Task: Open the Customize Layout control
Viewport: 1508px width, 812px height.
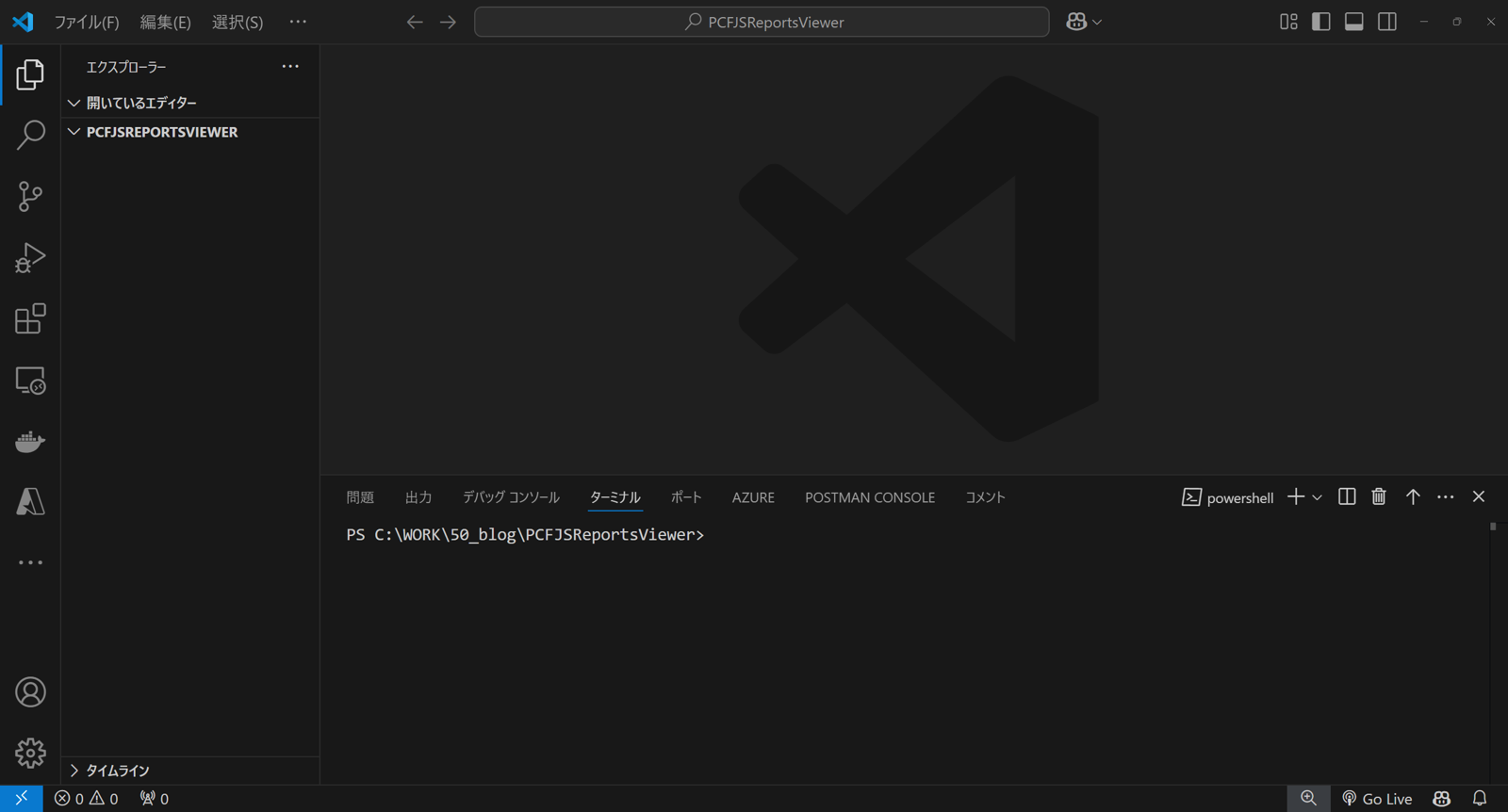Action: (1288, 22)
